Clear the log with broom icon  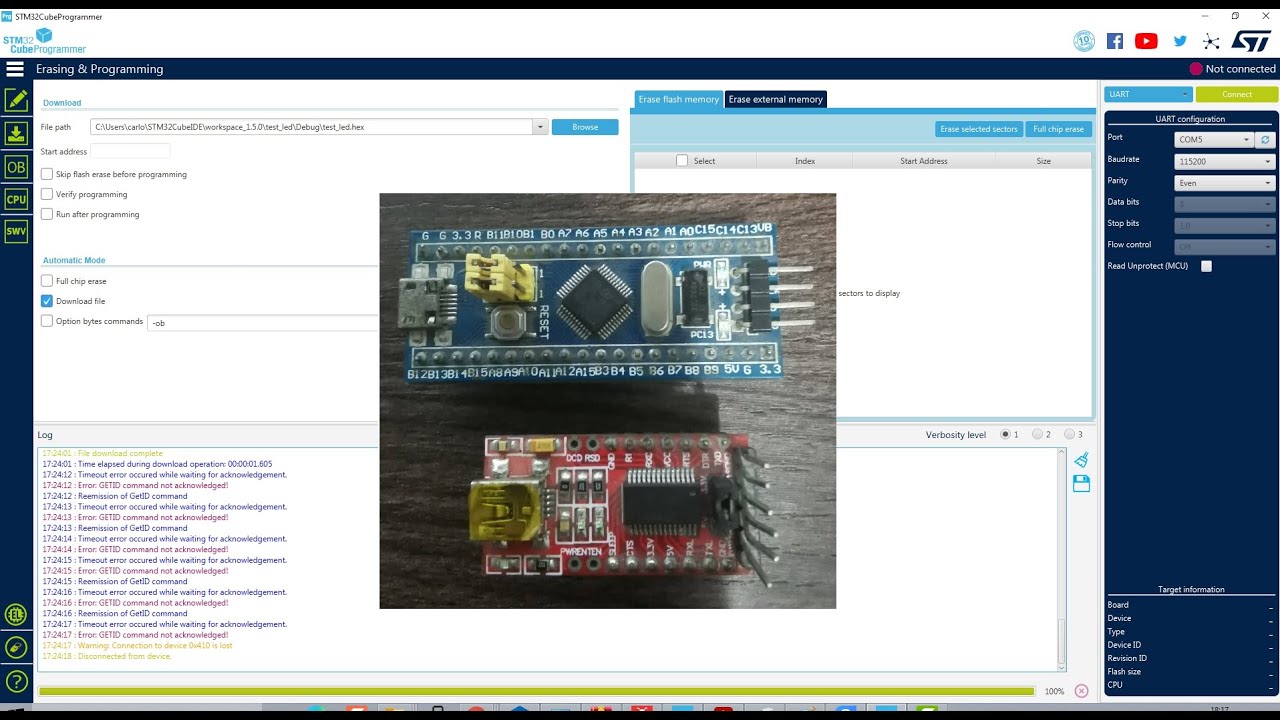click(x=1081, y=460)
